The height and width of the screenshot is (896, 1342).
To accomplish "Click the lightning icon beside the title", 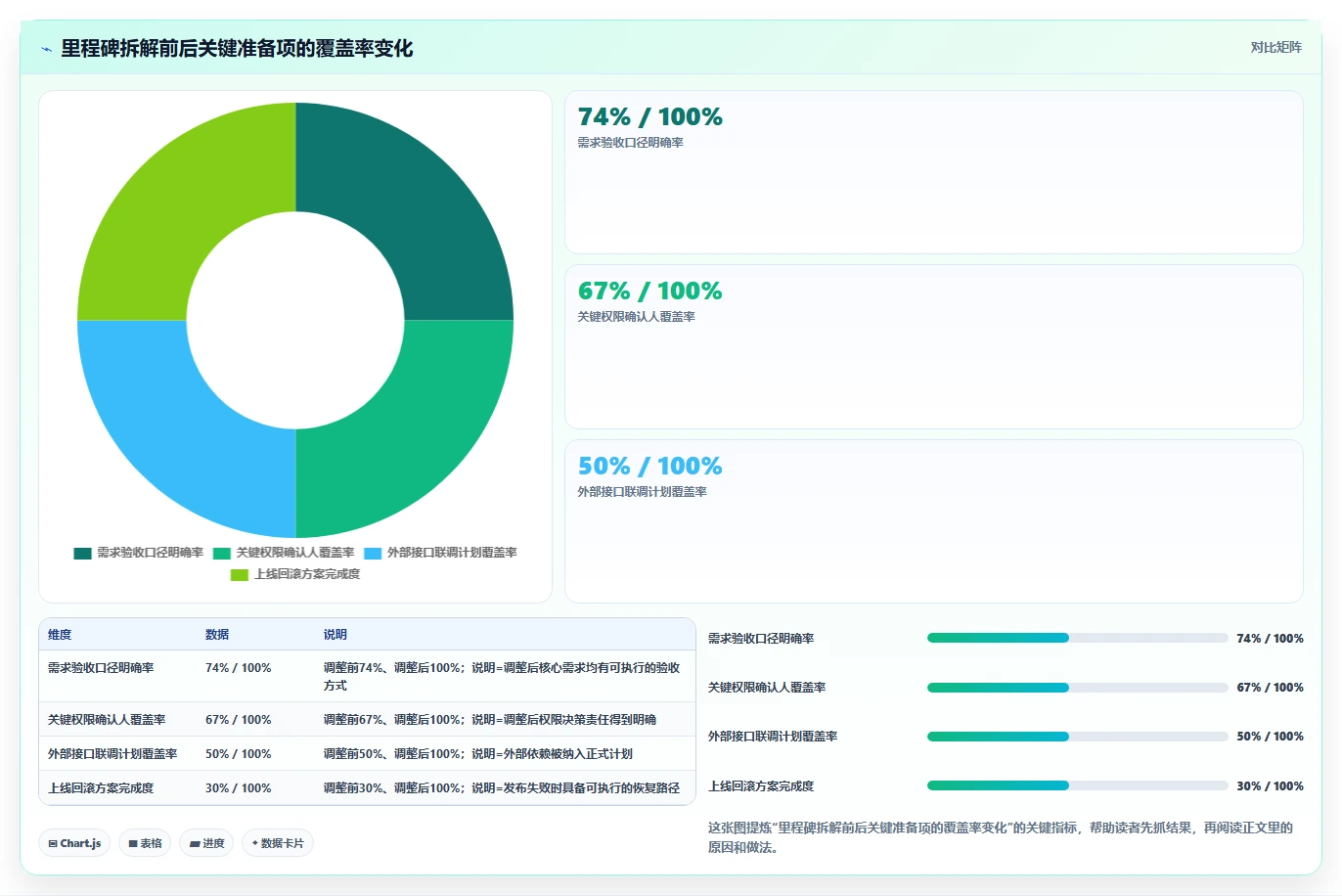I will (x=46, y=49).
